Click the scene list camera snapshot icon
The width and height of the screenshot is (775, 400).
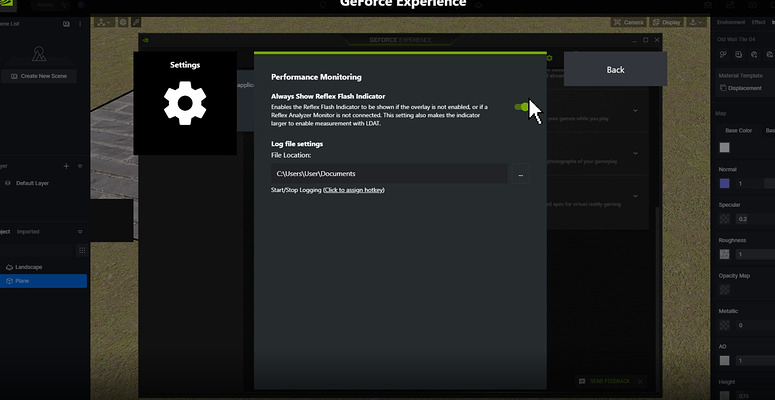click(66, 24)
